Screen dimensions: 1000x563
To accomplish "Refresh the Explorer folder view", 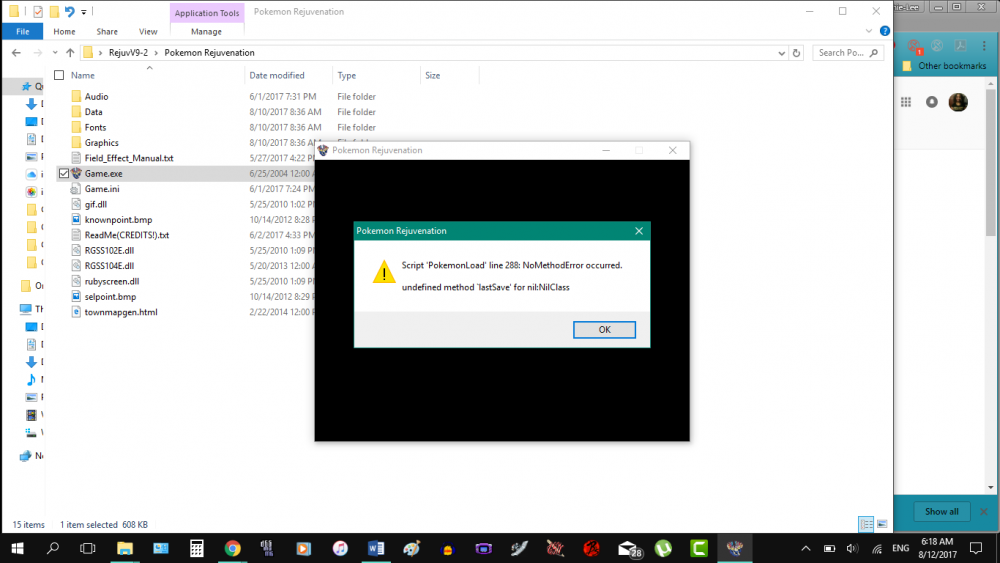I will (796, 54).
